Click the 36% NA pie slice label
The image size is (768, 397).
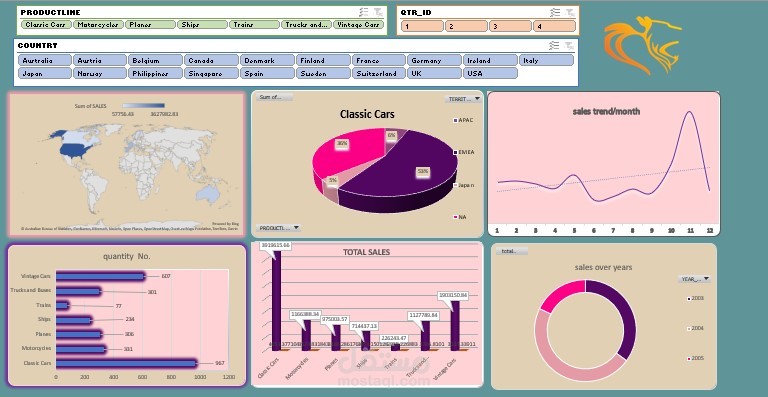point(342,144)
